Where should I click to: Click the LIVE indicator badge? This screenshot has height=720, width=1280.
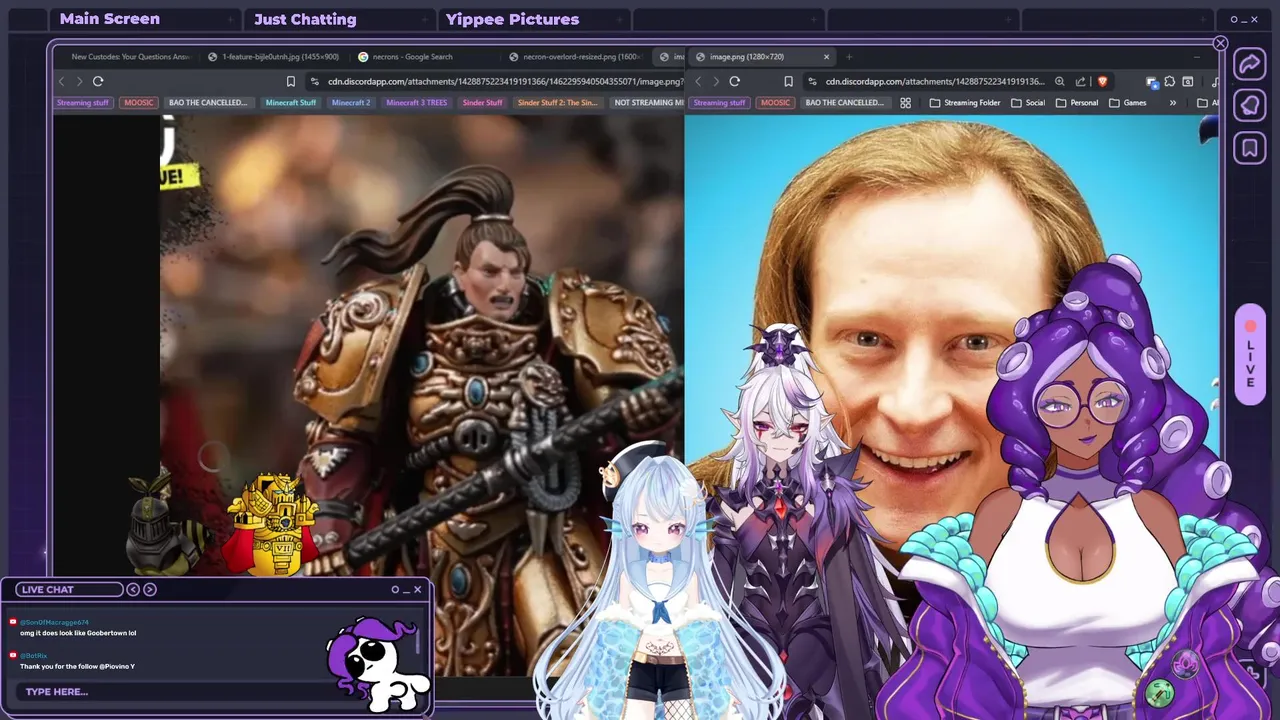click(x=1250, y=354)
